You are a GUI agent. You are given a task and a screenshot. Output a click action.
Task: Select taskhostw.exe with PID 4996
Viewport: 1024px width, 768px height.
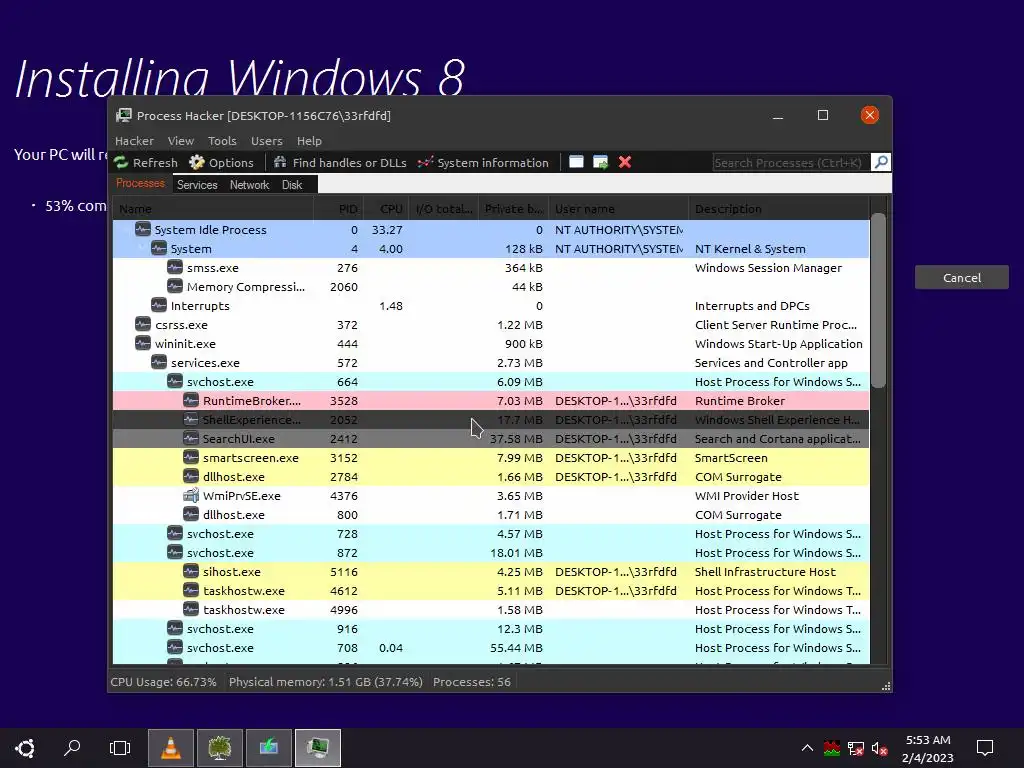(490, 609)
